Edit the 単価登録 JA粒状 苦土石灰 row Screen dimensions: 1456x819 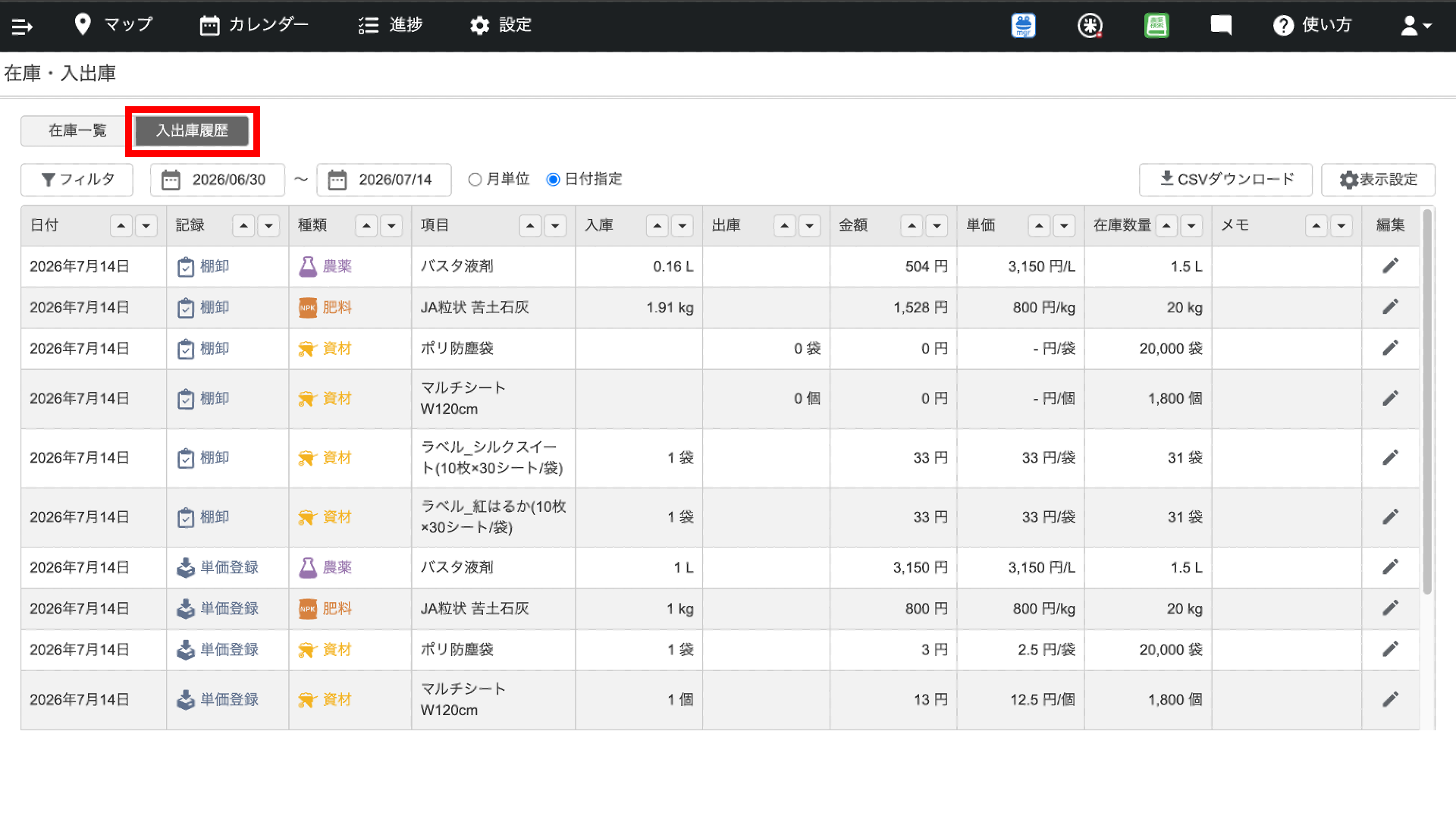[x=1390, y=608]
